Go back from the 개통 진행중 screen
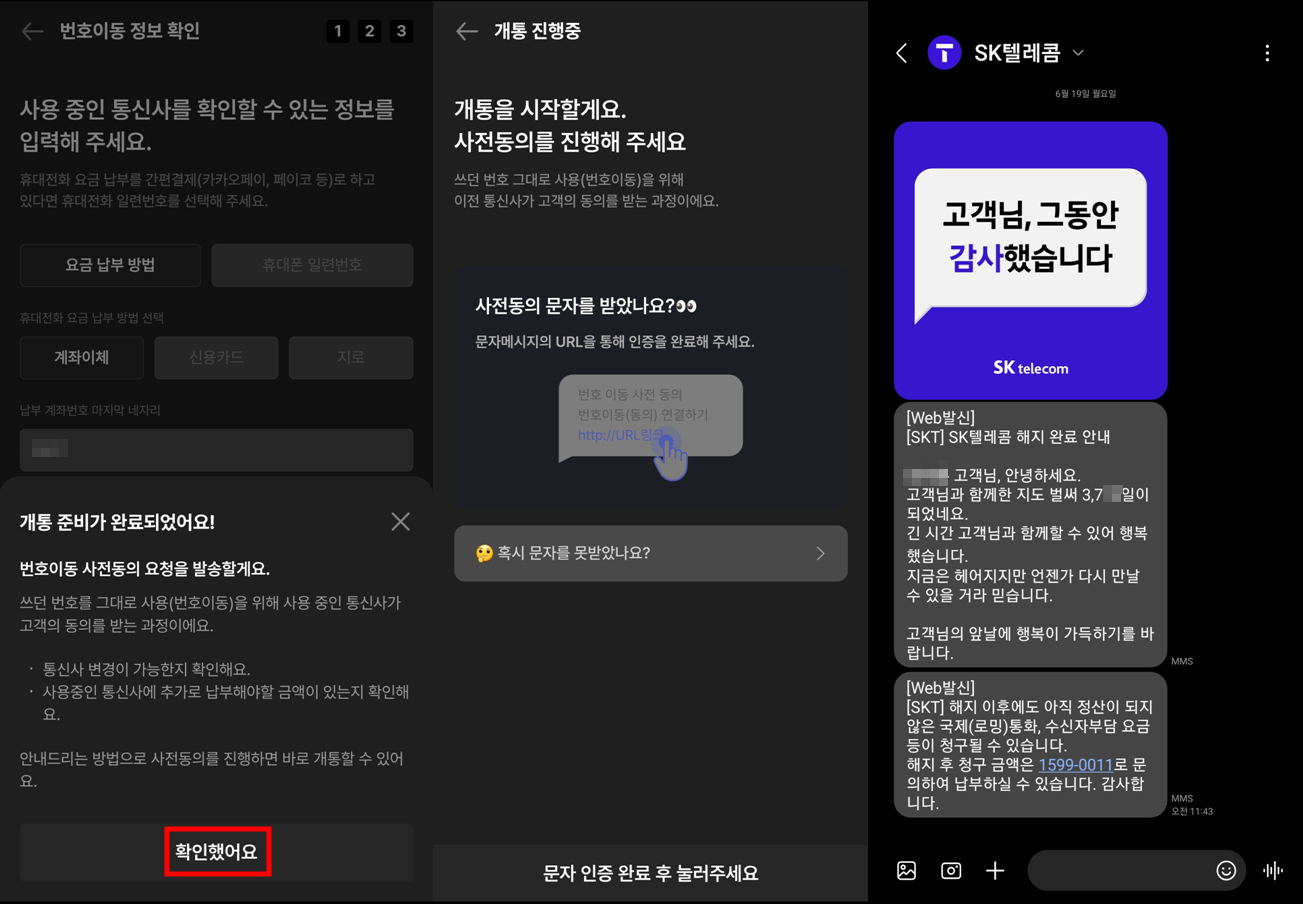 pyautogui.click(x=467, y=32)
